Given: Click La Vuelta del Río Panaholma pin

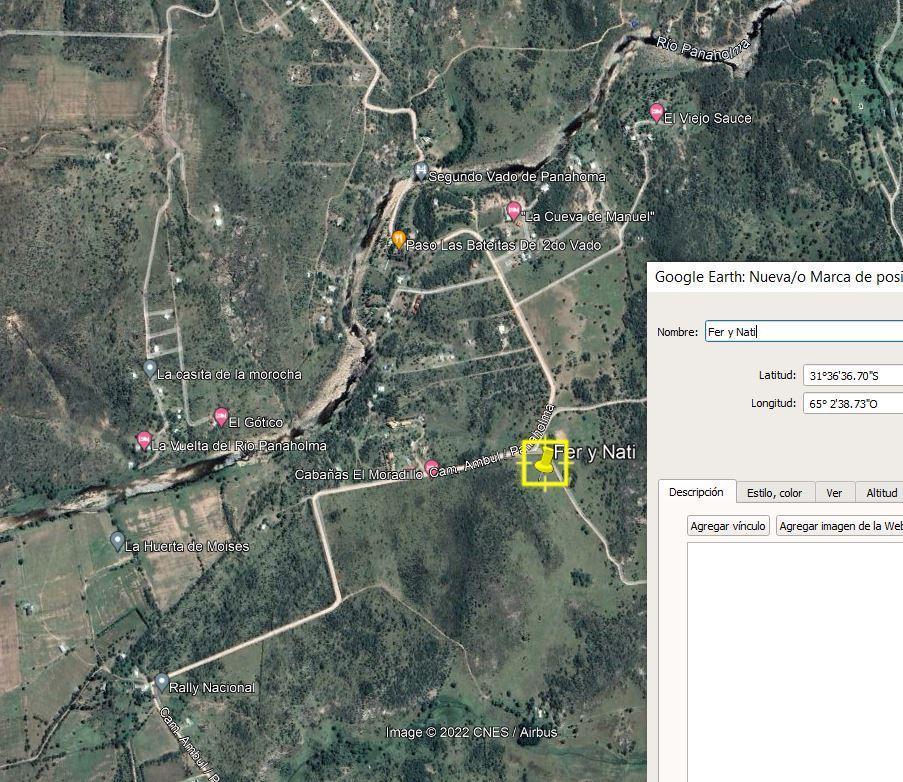Looking at the screenshot, I should pyautogui.click(x=144, y=441).
